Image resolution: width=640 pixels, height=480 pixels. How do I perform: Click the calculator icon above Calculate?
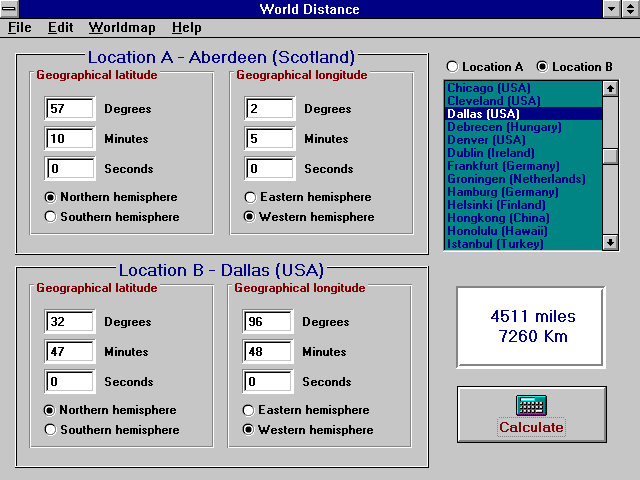tap(531, 405)
